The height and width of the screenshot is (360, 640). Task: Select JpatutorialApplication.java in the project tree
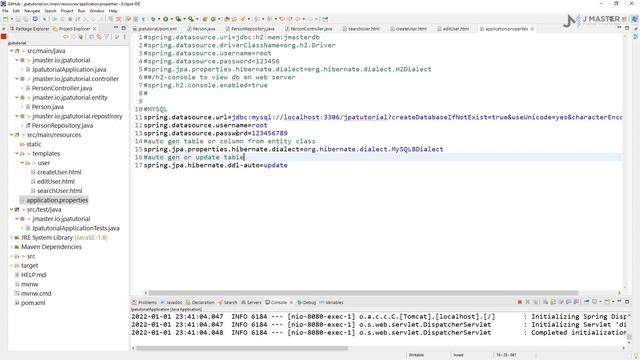(x=69, y=69)
